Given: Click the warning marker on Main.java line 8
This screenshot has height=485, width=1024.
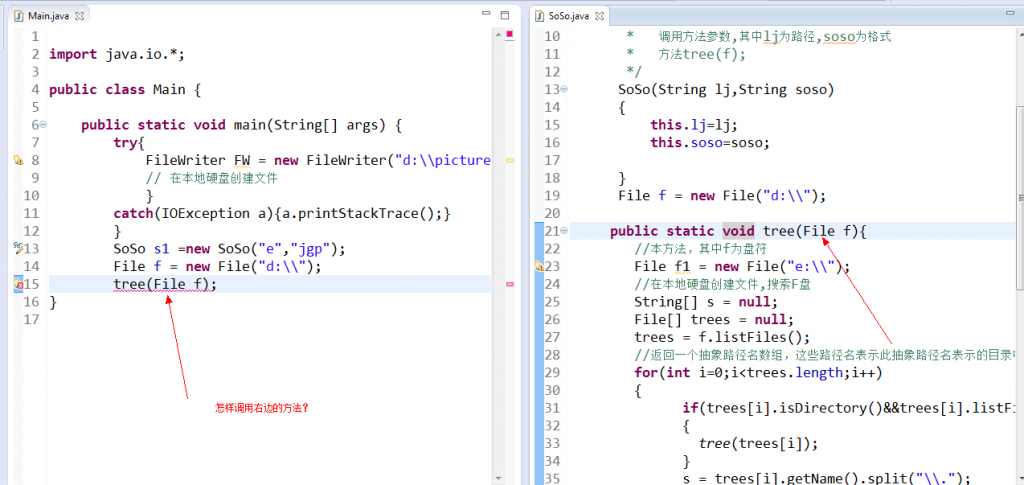Looking at the screenshot, I should (x=18, y=161).
